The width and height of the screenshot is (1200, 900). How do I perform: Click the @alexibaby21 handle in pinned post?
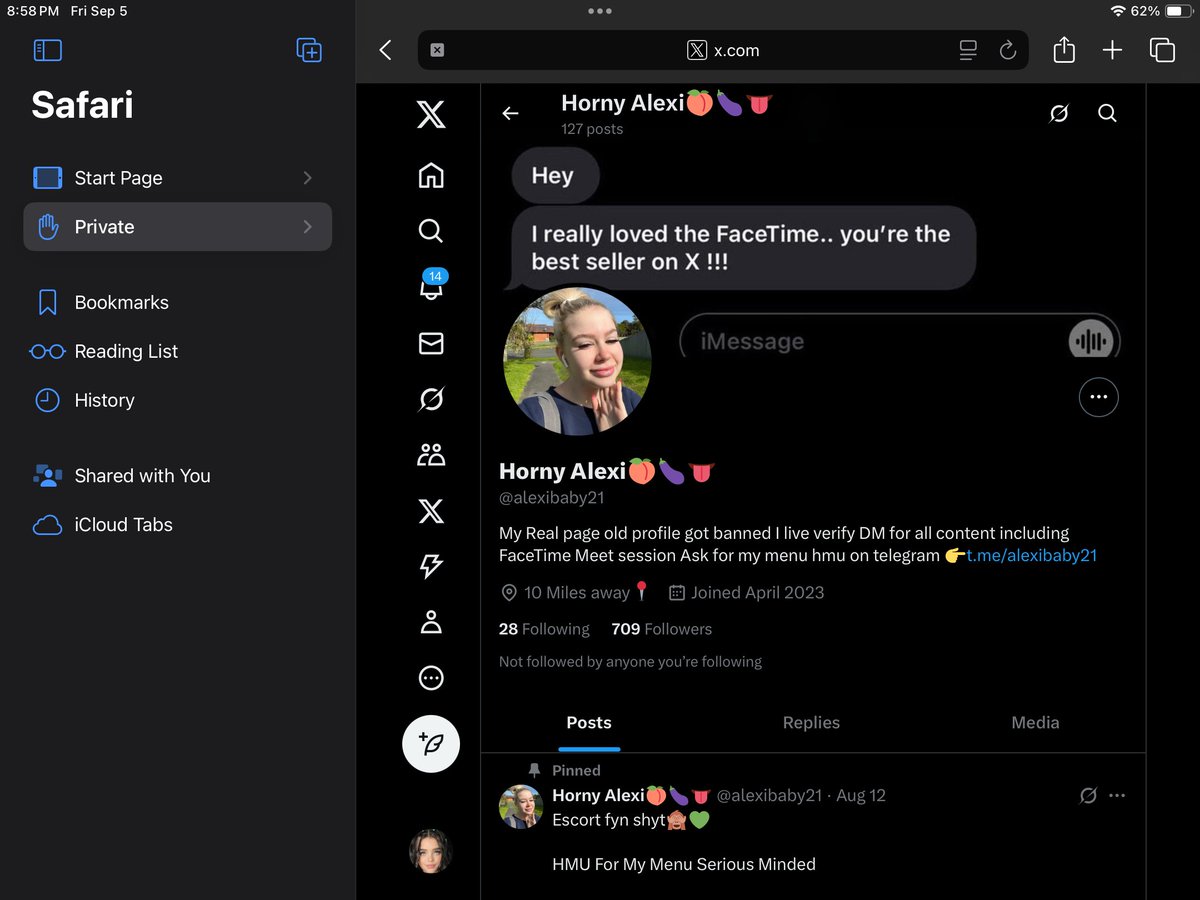(x=769, y=795)
